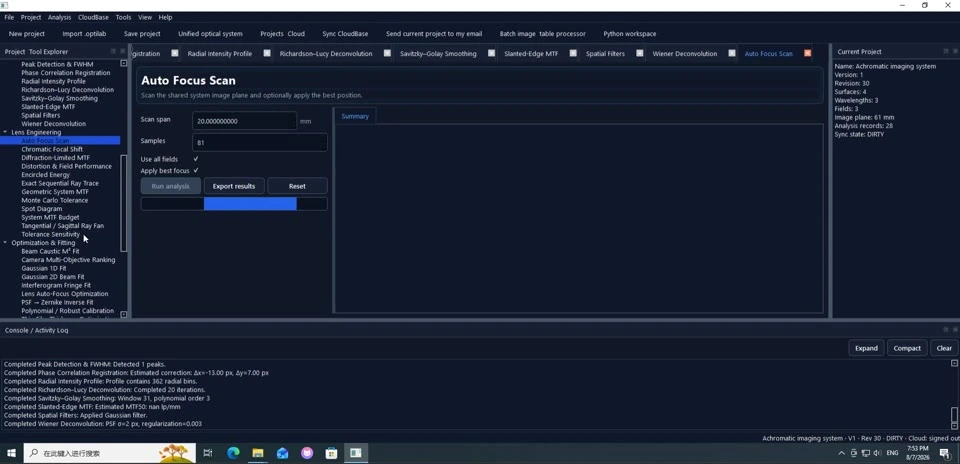
Task: Open Microsoft Store from the taskbar
Action: coord(331,453)
